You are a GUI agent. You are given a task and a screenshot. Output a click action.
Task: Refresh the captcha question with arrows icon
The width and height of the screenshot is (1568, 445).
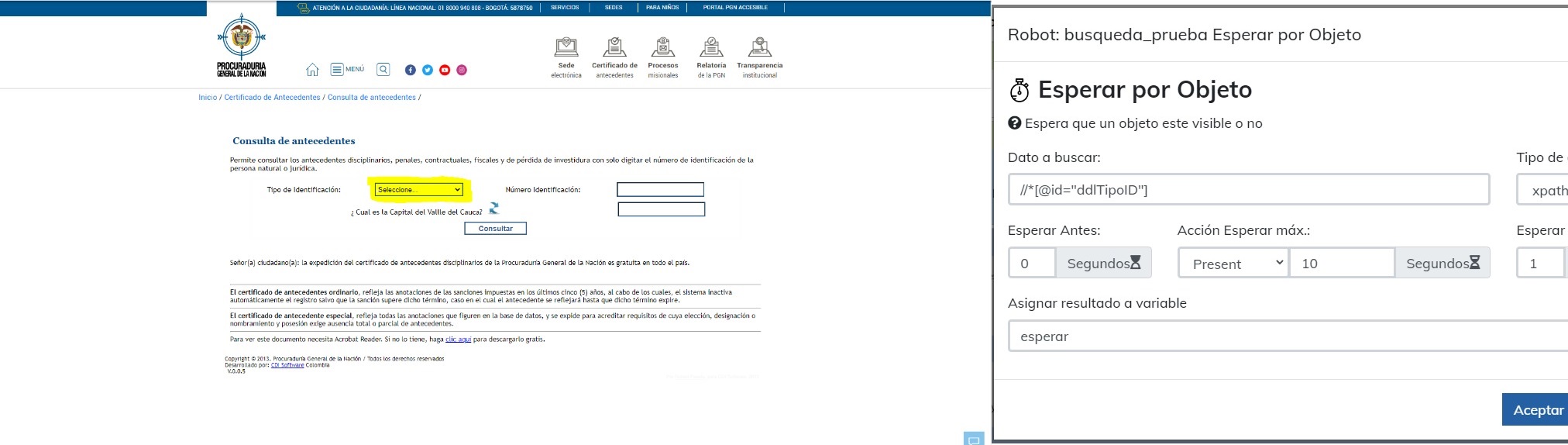494,209
